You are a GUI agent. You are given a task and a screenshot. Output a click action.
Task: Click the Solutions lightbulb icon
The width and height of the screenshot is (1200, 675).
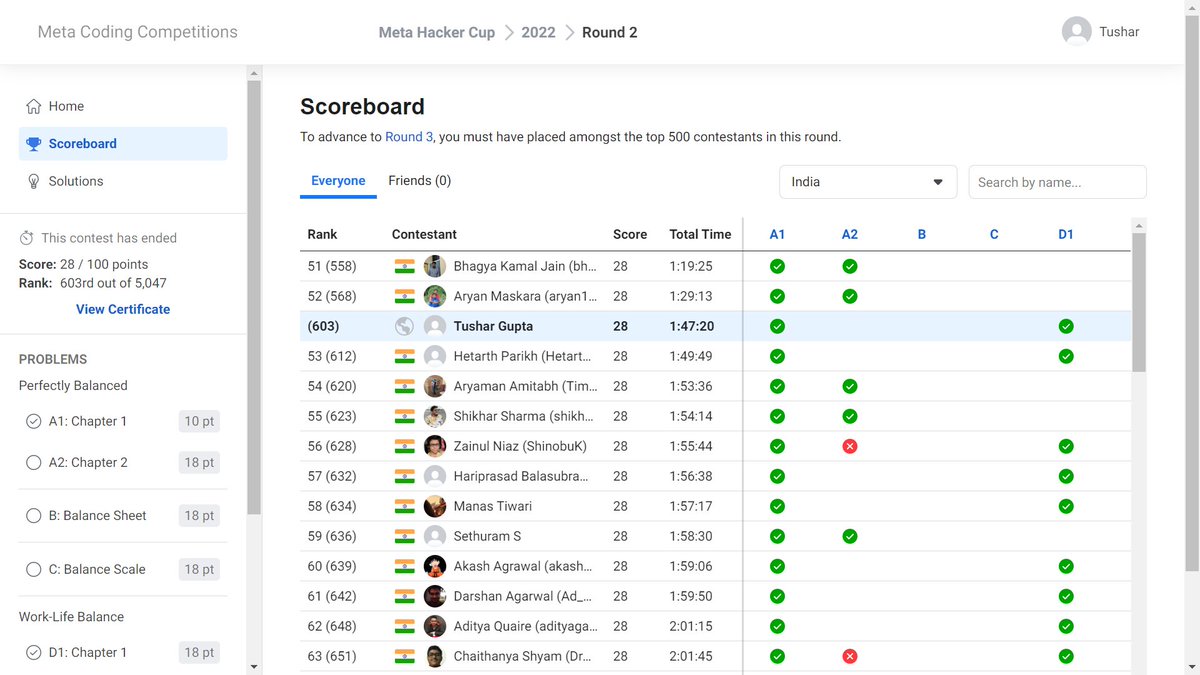[34, 181]
